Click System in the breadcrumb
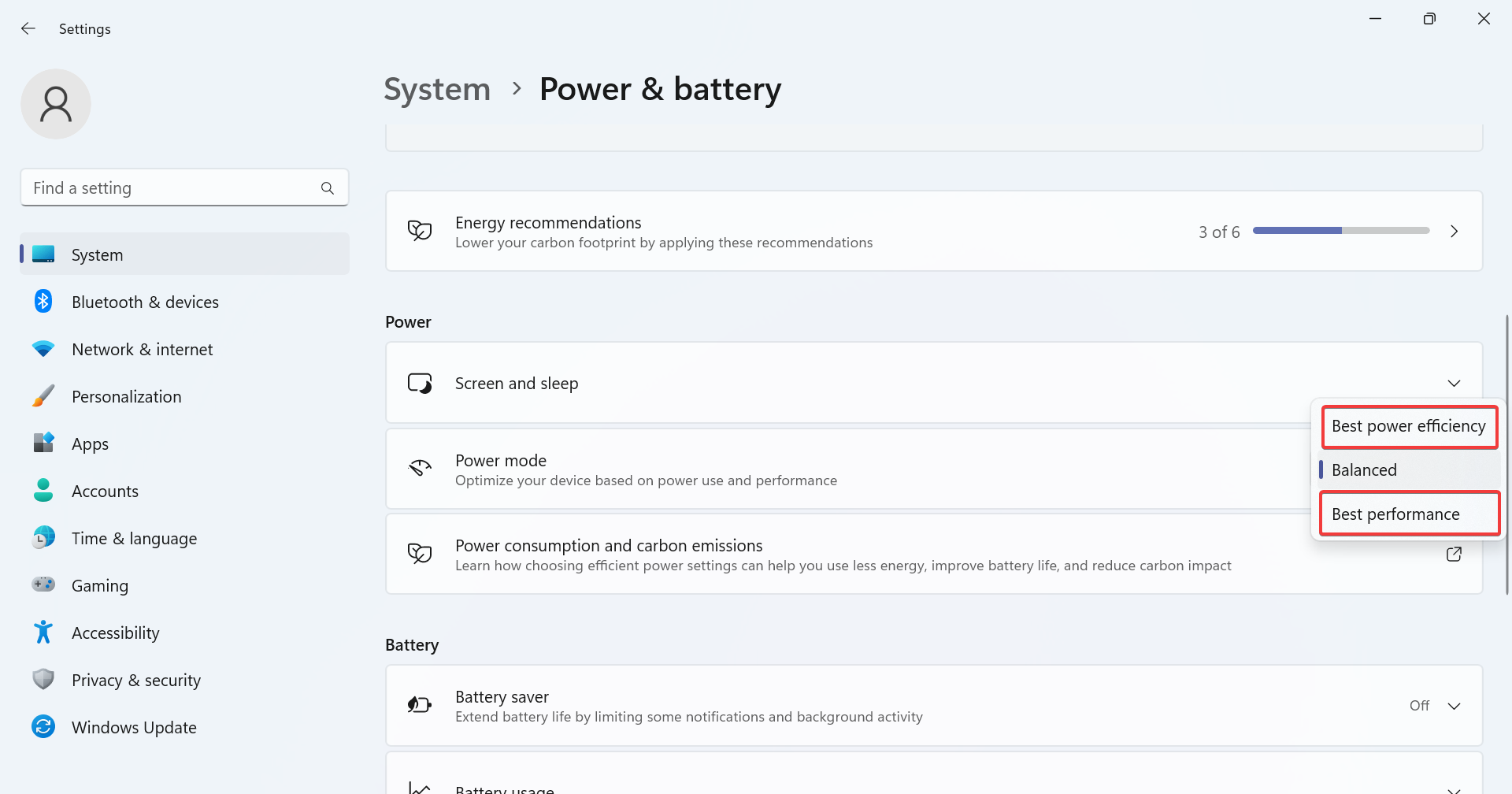This screenshot has height=794, width=1512. point(437,89)
